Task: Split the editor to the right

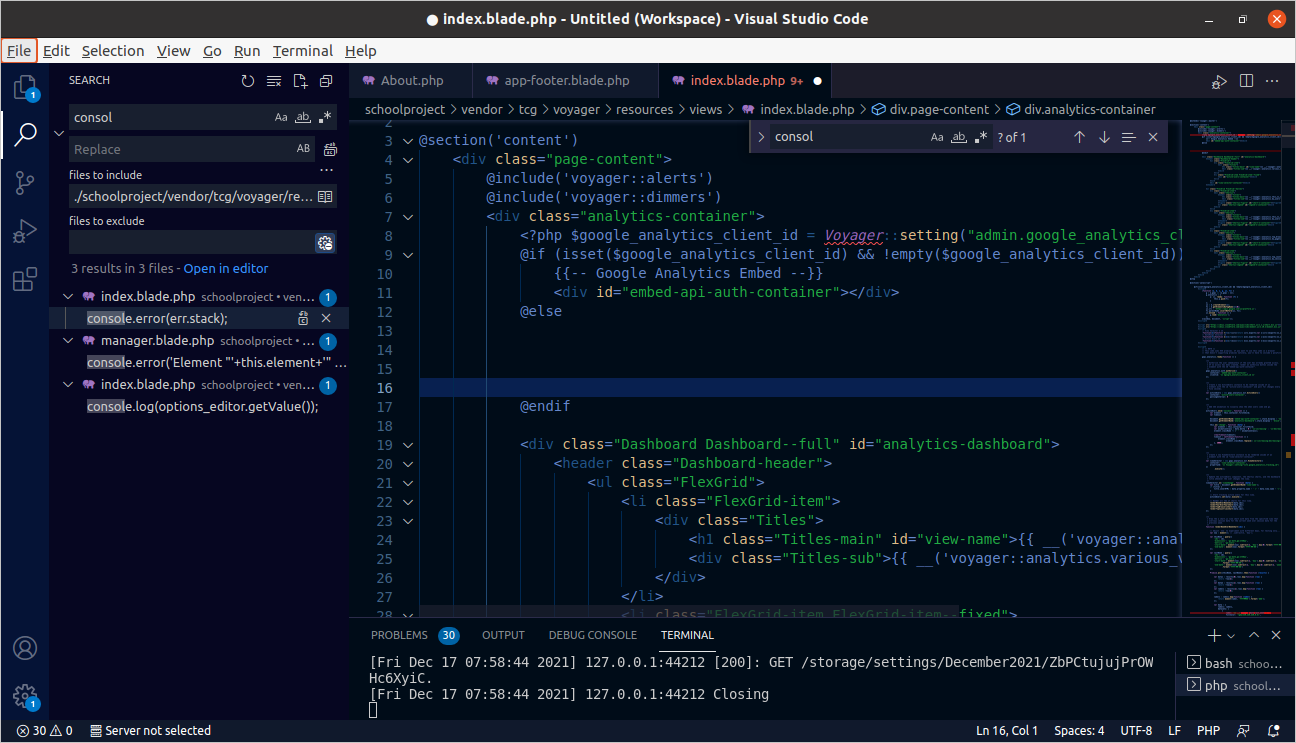Action: pos(1246,81)
